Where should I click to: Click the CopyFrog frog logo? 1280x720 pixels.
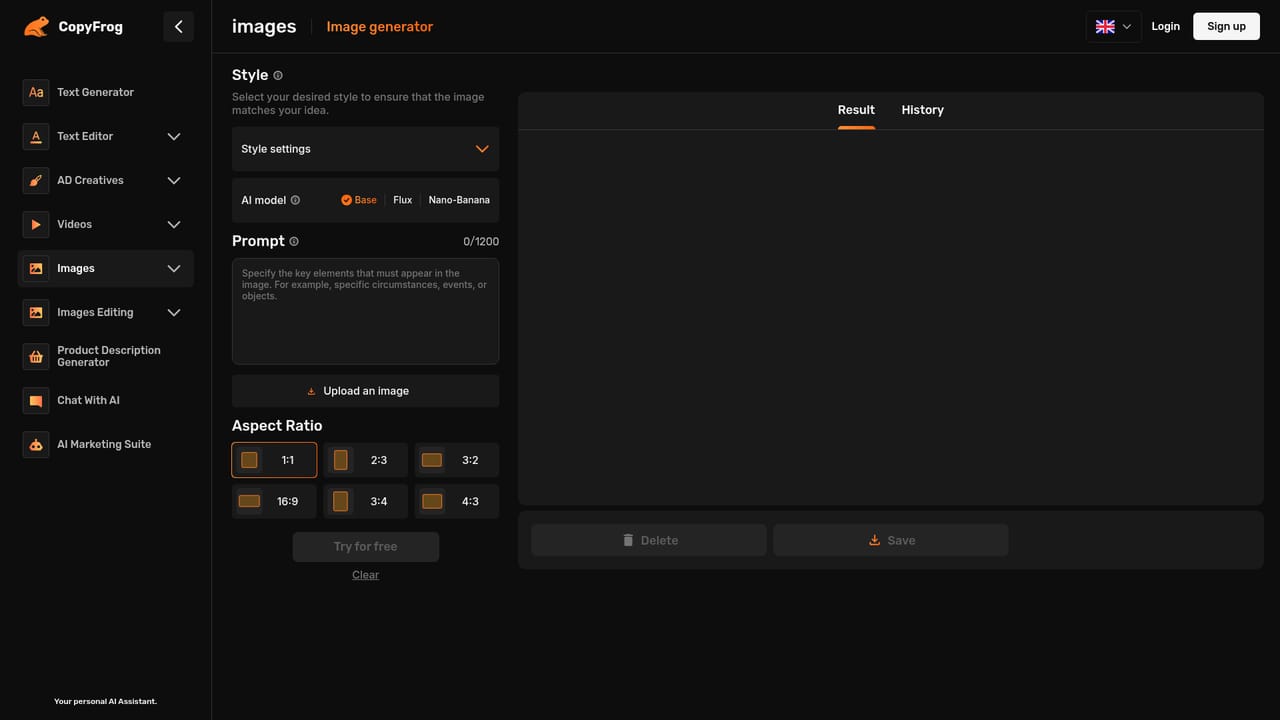point(36,27)
